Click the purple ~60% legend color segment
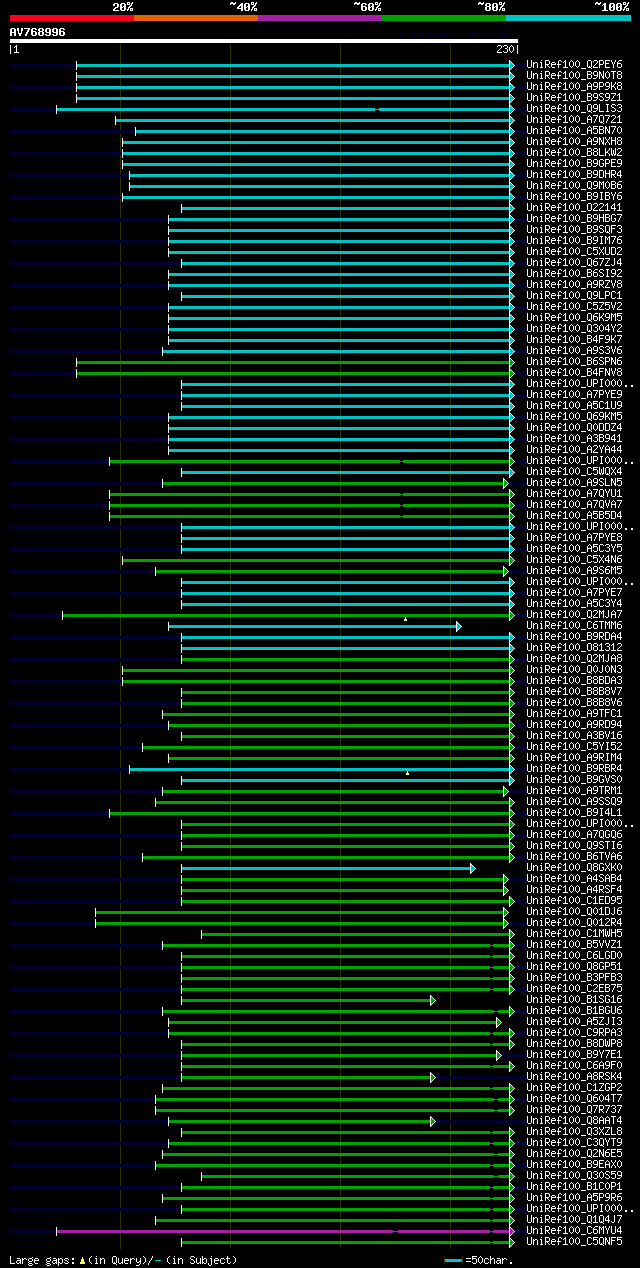 point(319,18)
